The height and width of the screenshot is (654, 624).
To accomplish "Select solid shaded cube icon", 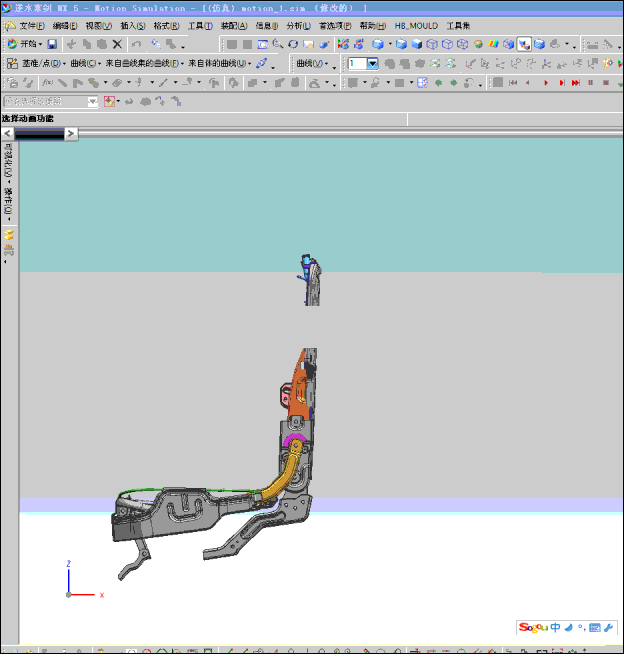I will tap(417, 44).
